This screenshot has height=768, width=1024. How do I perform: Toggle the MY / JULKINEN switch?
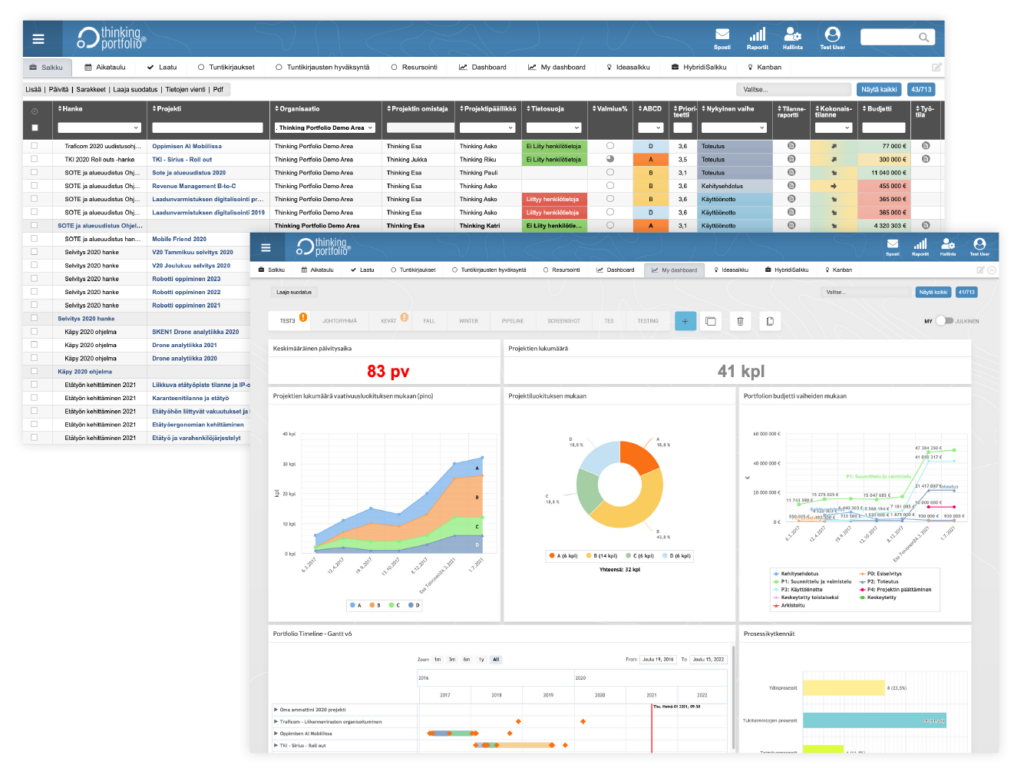[943, 321]
